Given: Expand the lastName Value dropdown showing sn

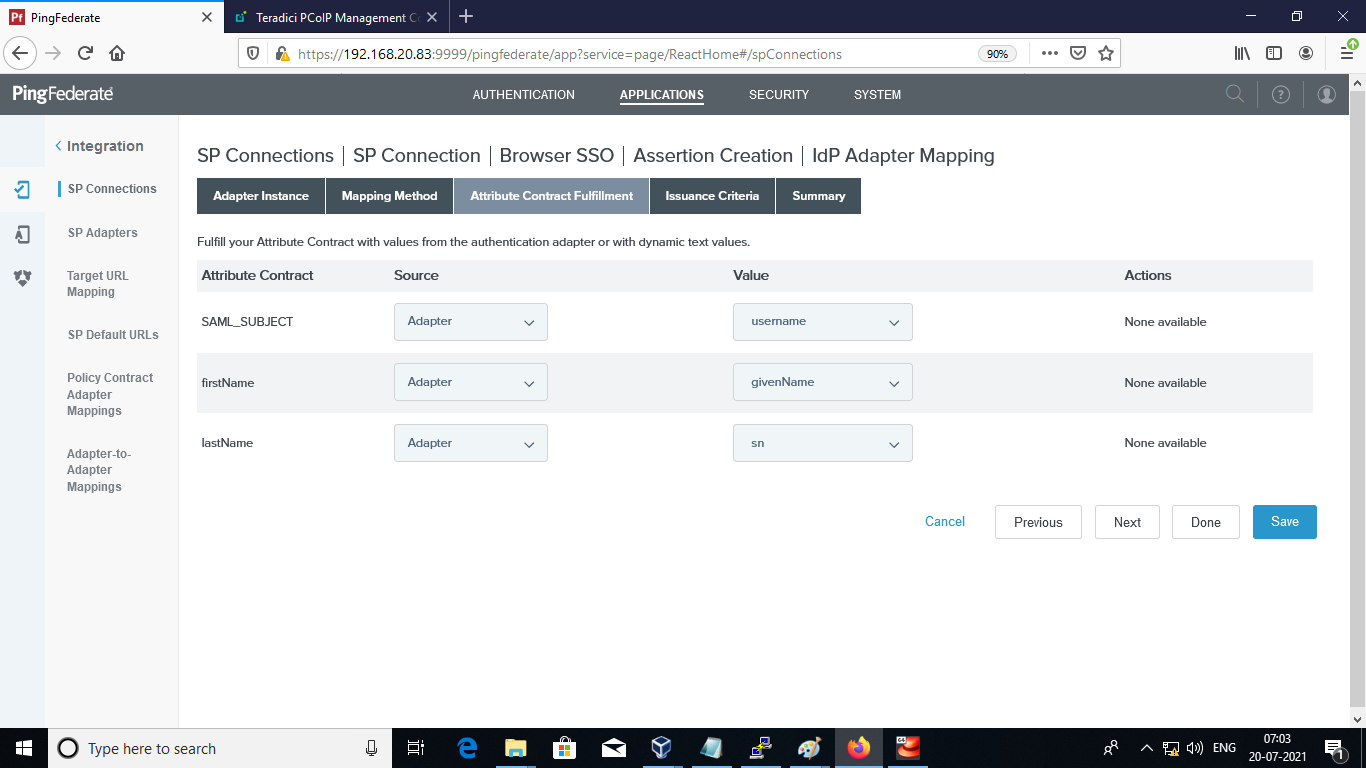Looking at the screenshot, I should (x=823, y=443).
